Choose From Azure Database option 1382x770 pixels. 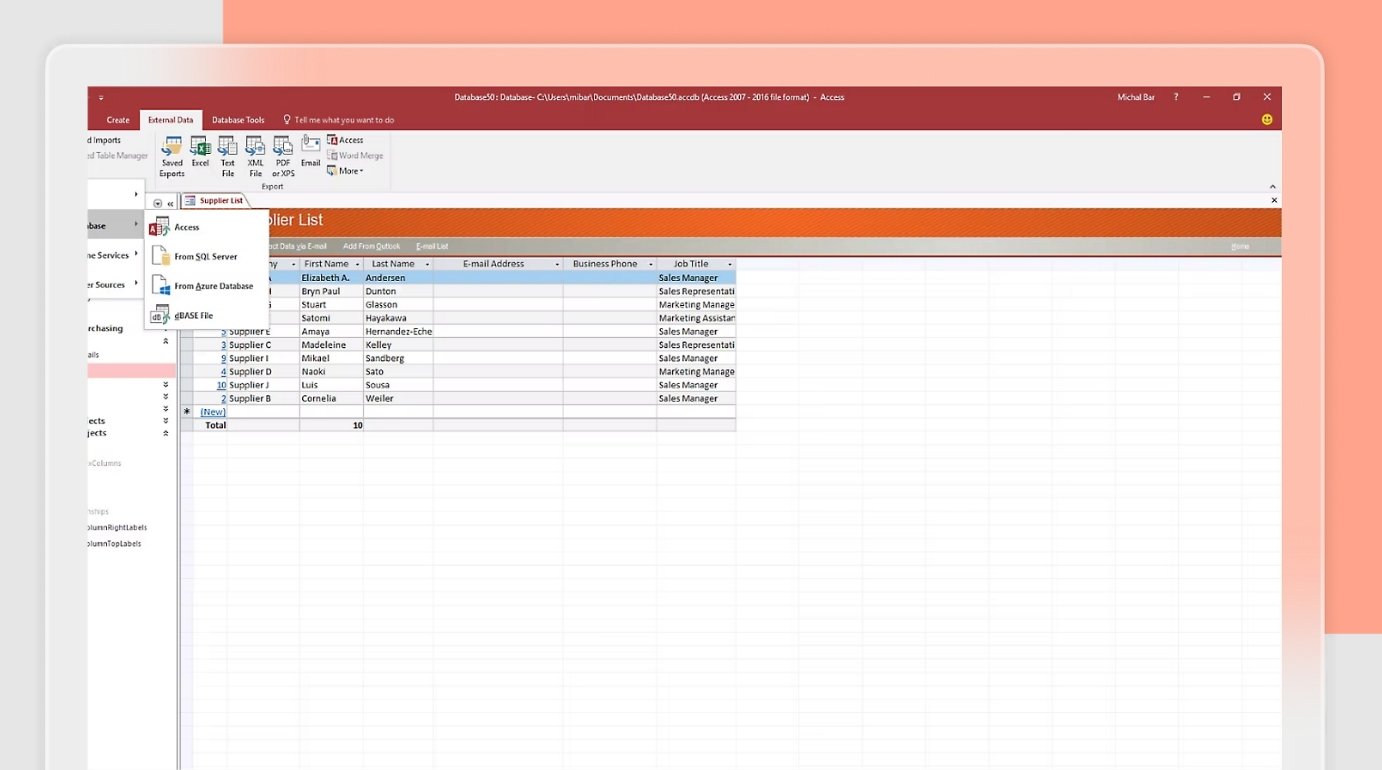(213, 286)
